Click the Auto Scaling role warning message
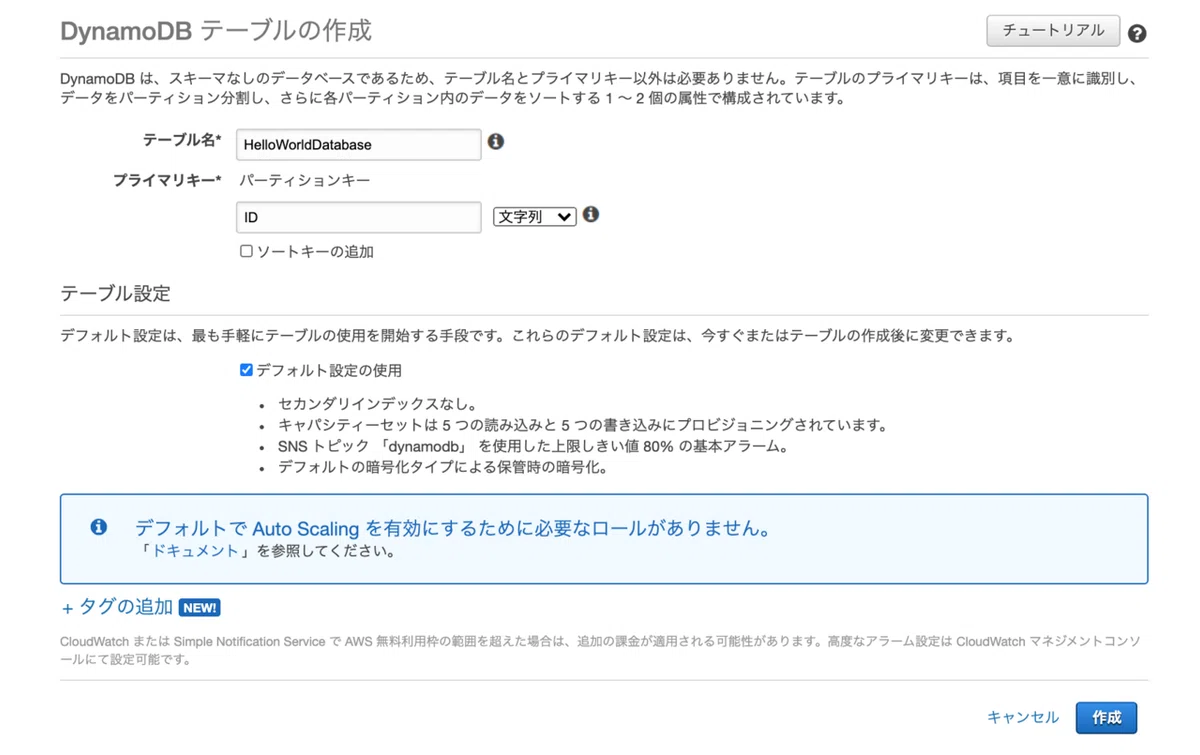This screenshot has height=755, width=1200. click(454, 528)
